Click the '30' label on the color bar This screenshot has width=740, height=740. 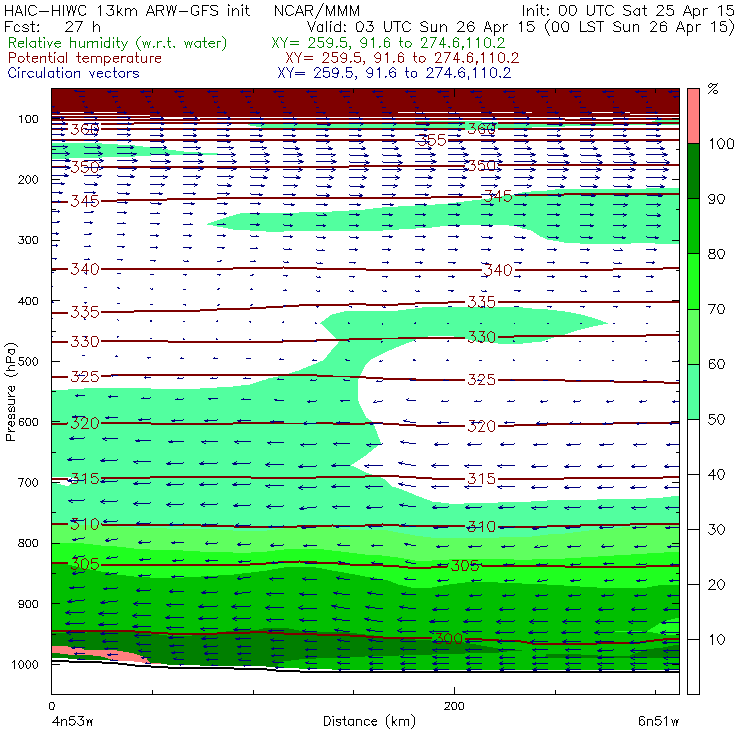tap(717, 530)
